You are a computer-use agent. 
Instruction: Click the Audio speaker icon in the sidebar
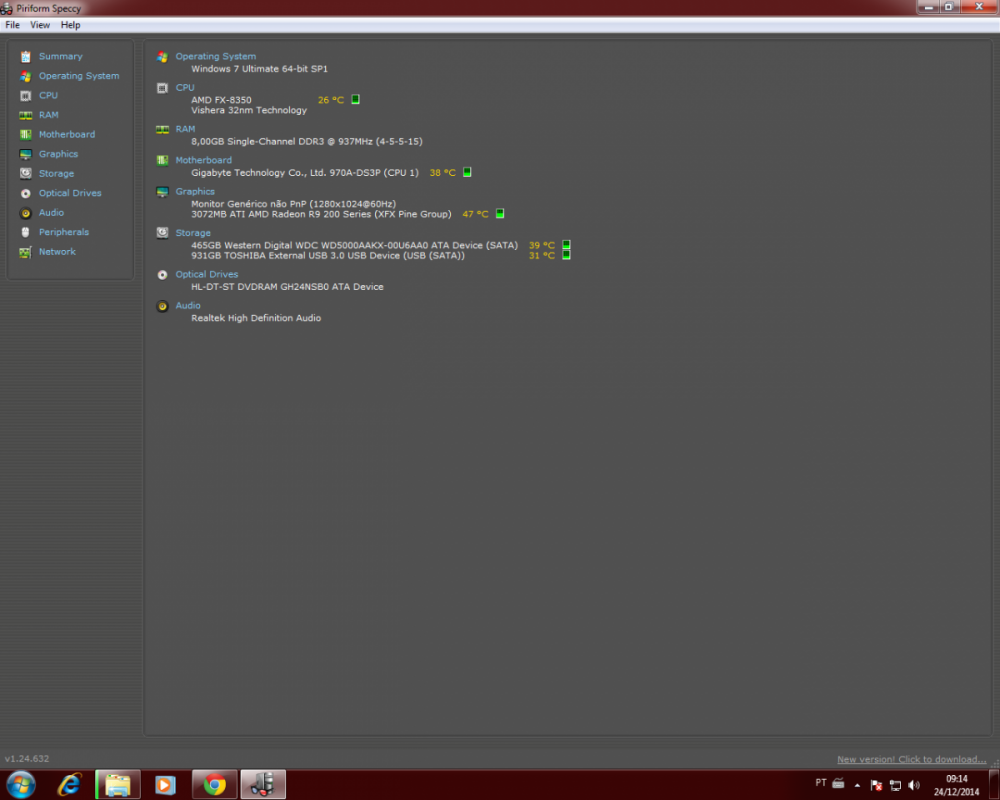[x=26, y=213]
